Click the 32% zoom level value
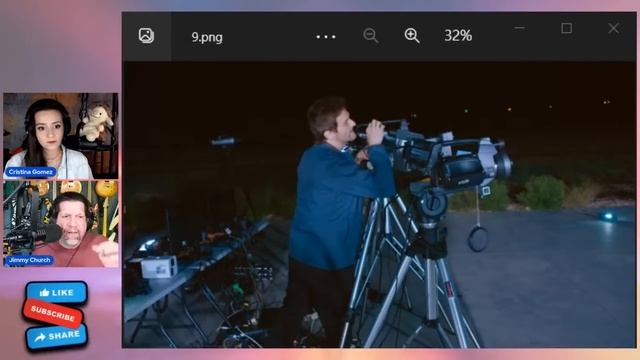The width and height of the screenshot is (640, 360). [x=458, y=36]
